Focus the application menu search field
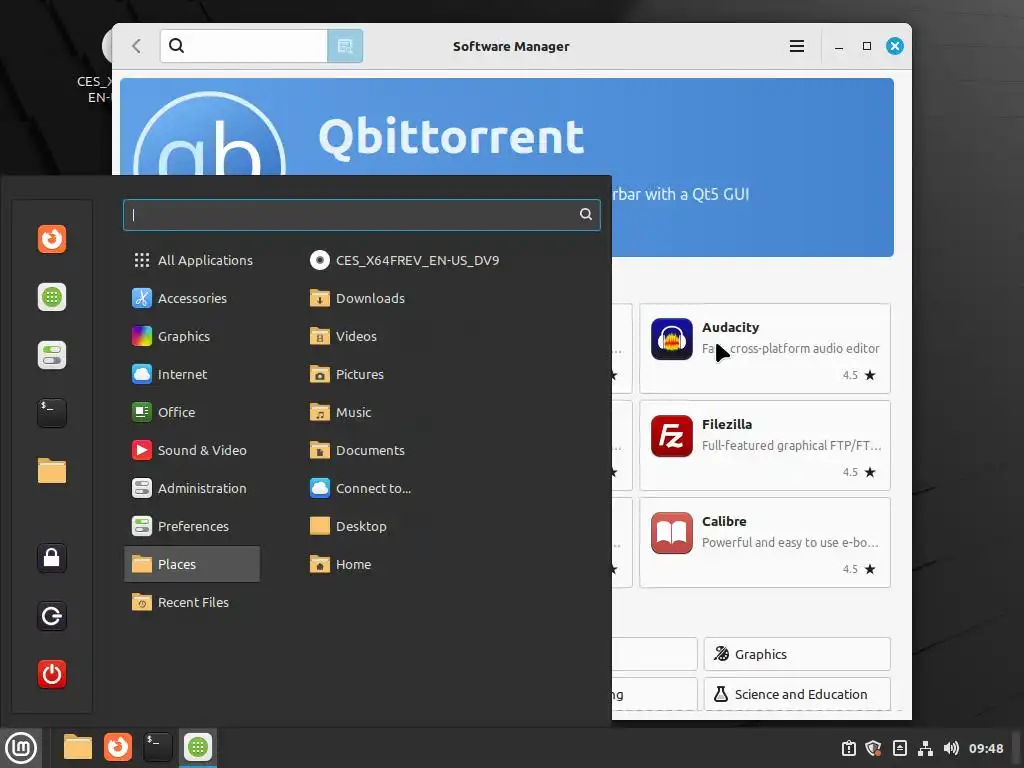1024x768 pixels. click(362, 215)
